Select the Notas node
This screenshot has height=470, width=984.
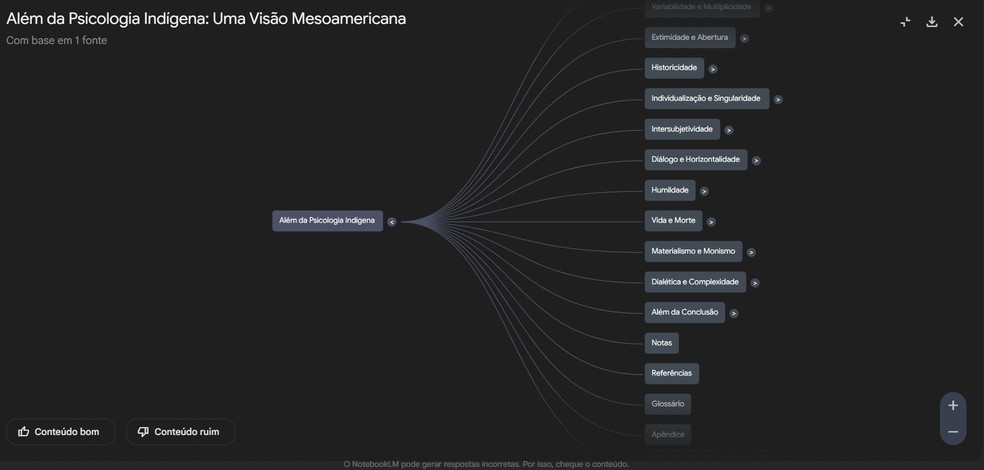[x=661, y=343]
